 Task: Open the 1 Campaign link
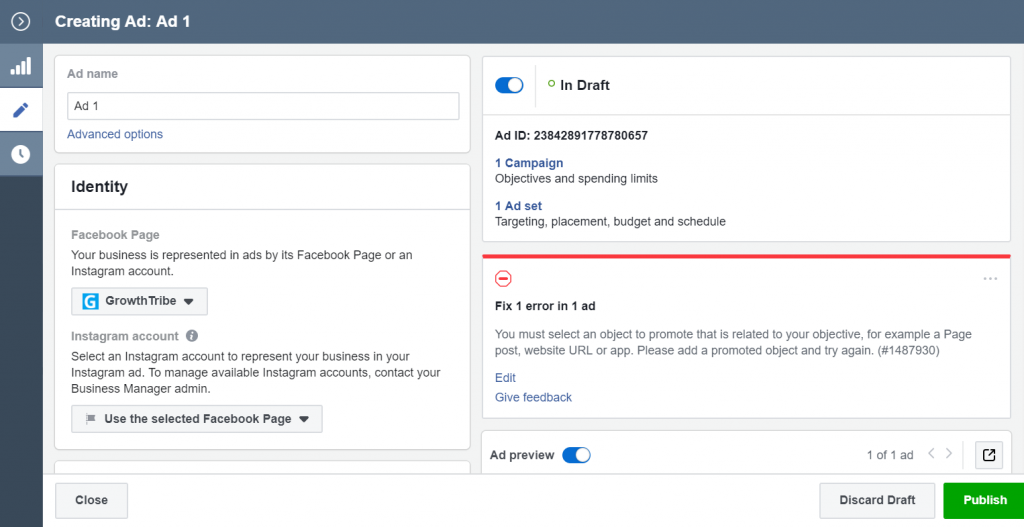[x=529, y=163]
